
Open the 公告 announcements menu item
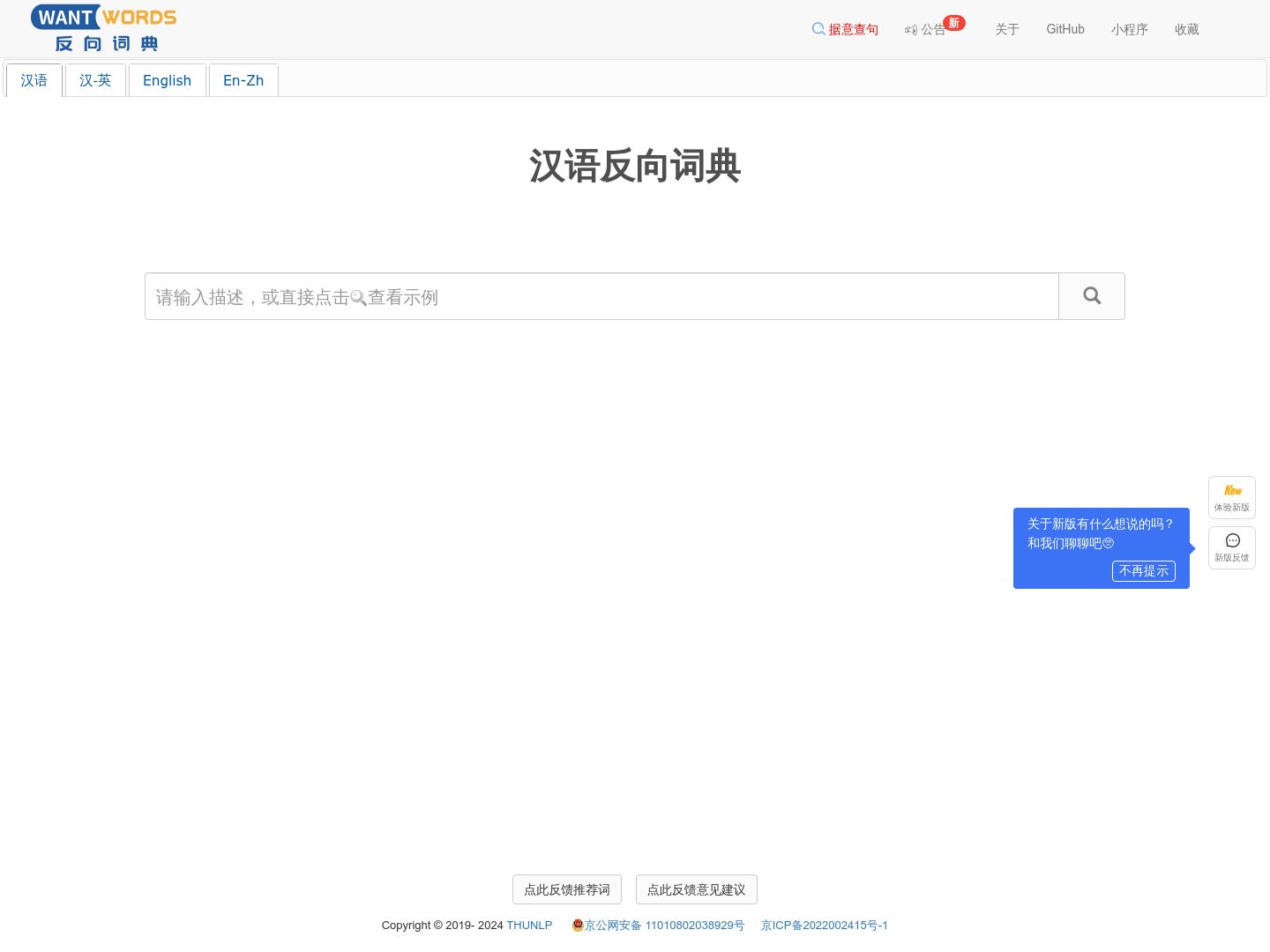[x=925, y=29]
